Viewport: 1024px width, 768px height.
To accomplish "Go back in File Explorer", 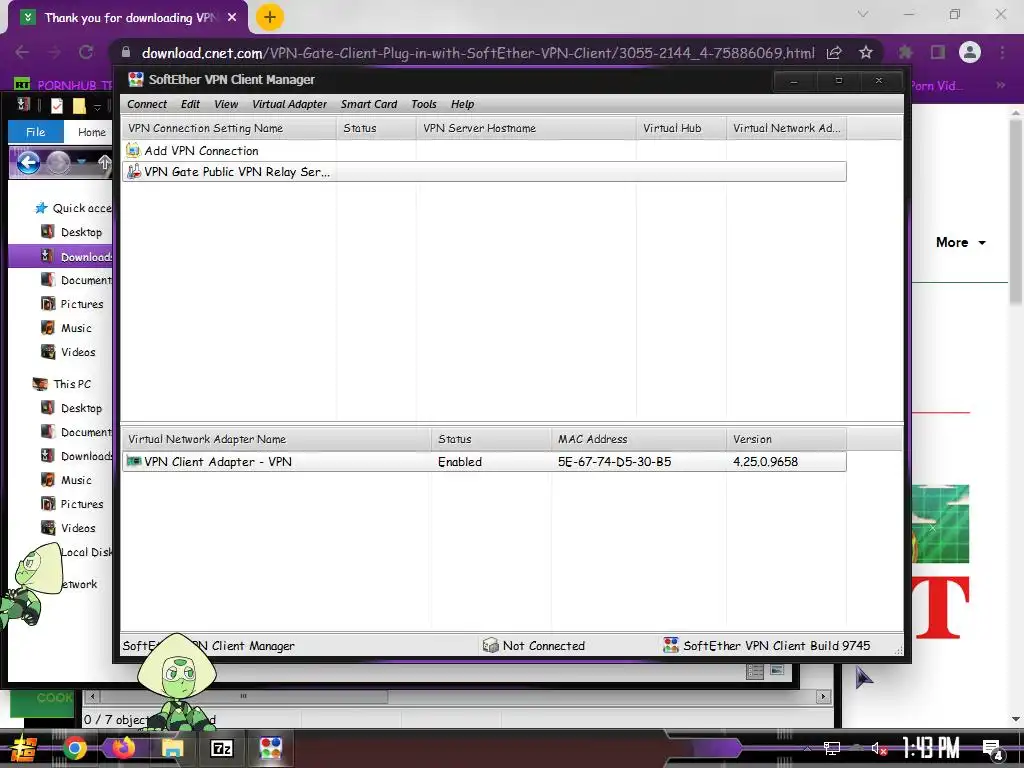I will point(28,163).
